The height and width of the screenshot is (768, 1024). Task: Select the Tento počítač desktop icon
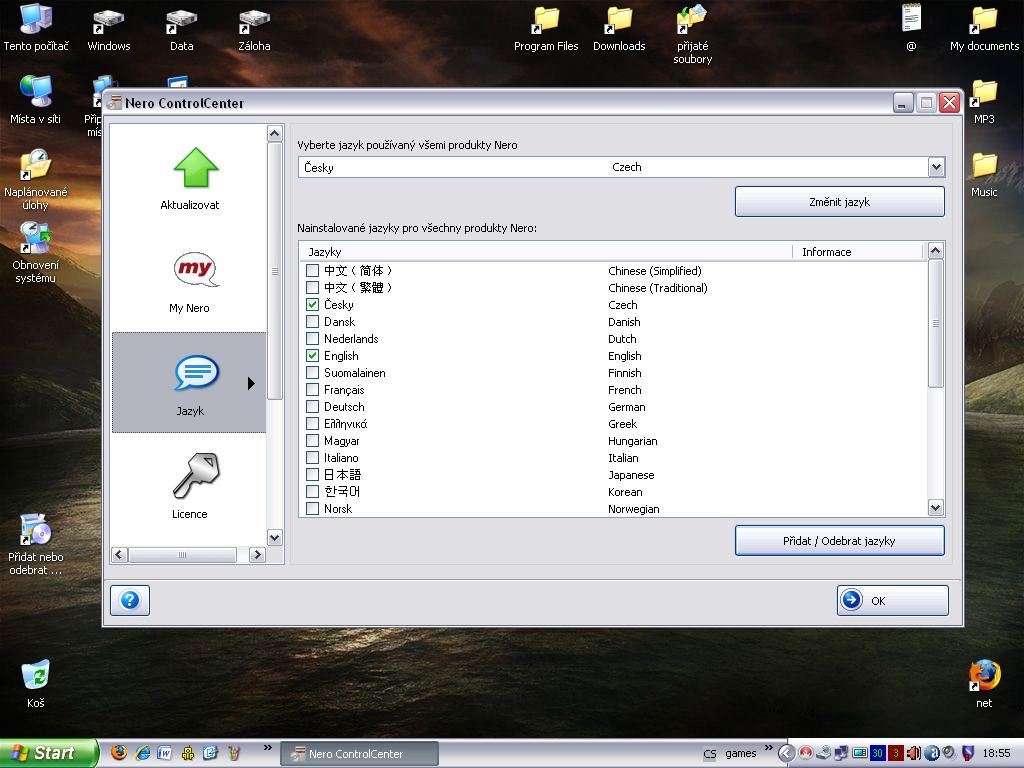coord(36,27)
